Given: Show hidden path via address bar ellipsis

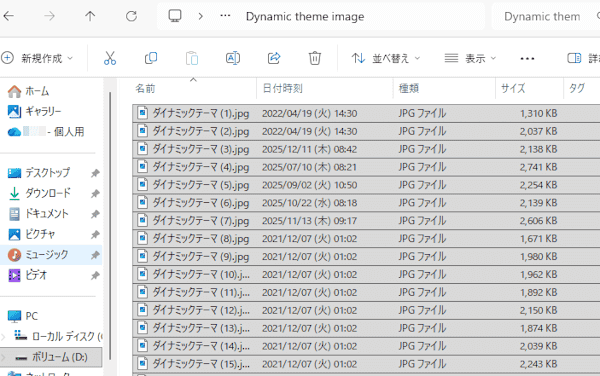Looking at the screenshot, I should pos(225,16).
